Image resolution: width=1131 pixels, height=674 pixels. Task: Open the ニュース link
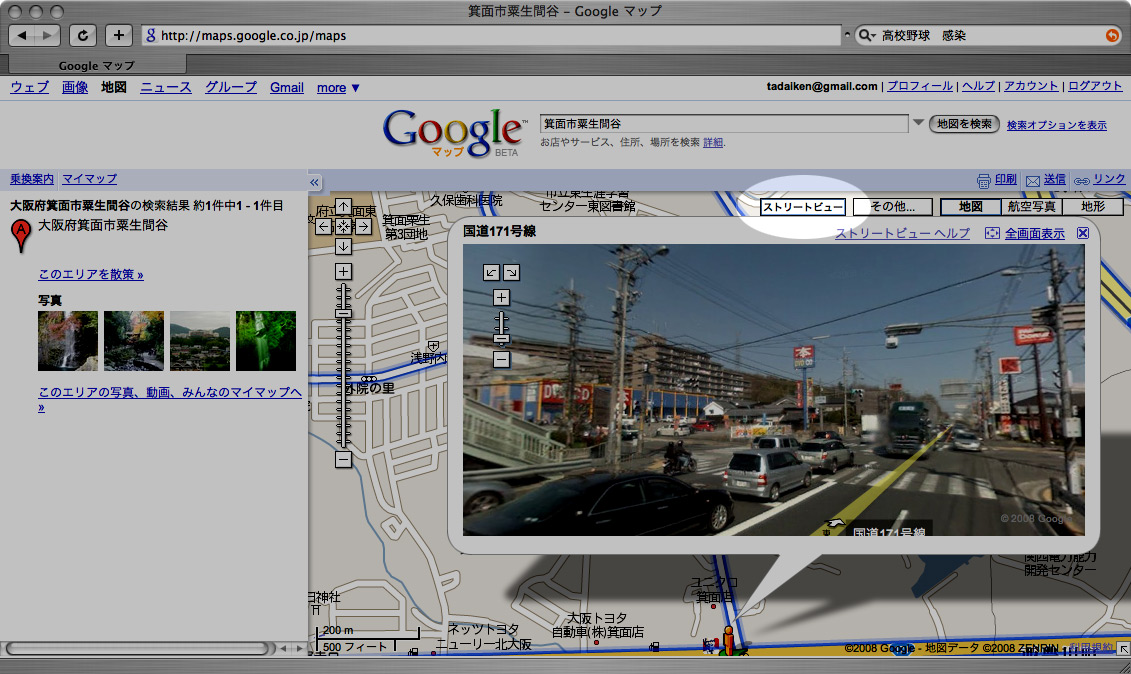[x=165, y=87]
